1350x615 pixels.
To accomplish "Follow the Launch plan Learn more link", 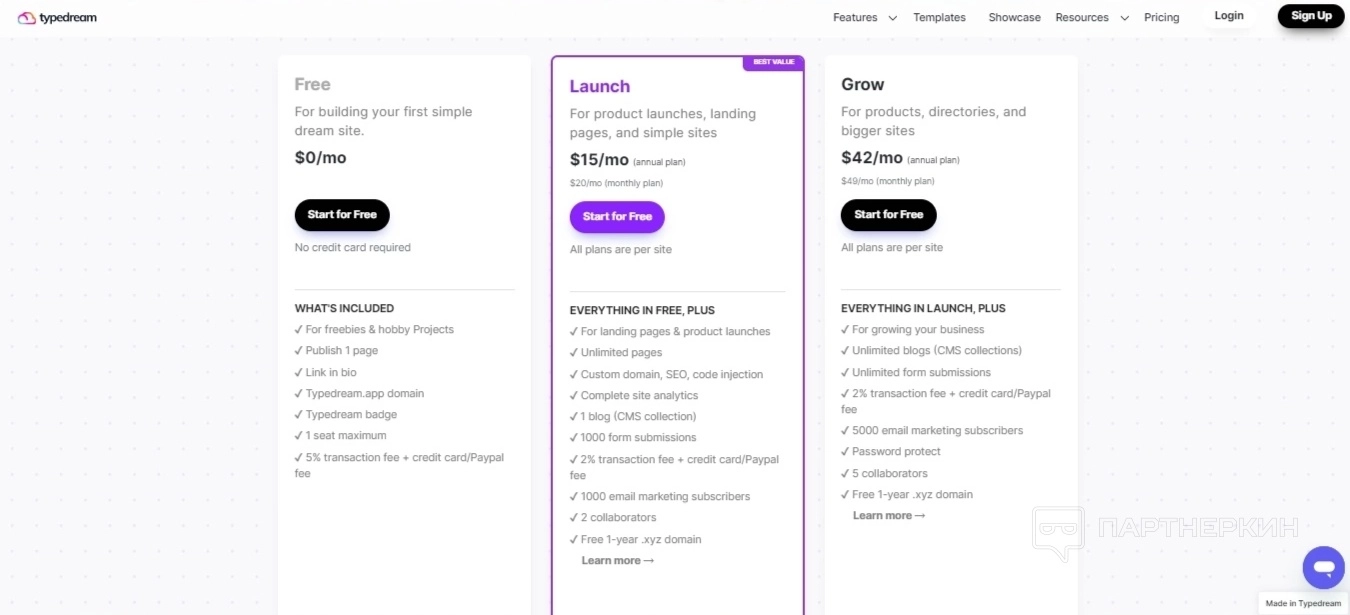I will 617,561.
